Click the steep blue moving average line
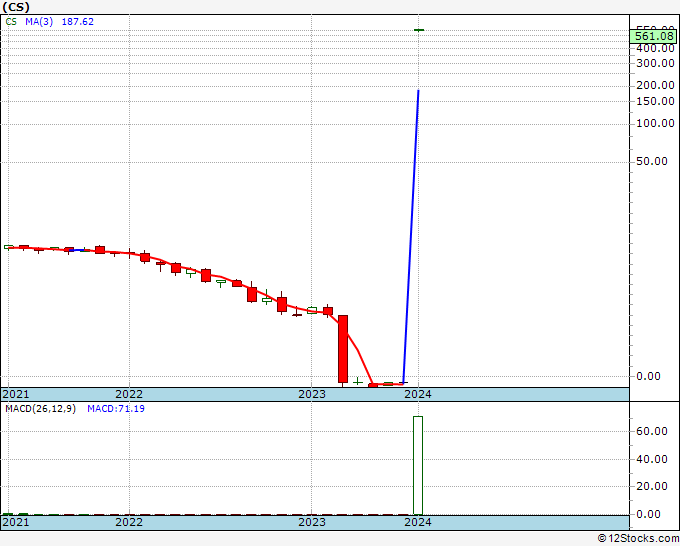Viewport: 680px width, 546px height. pyautogui.click(x=411, y=236)
